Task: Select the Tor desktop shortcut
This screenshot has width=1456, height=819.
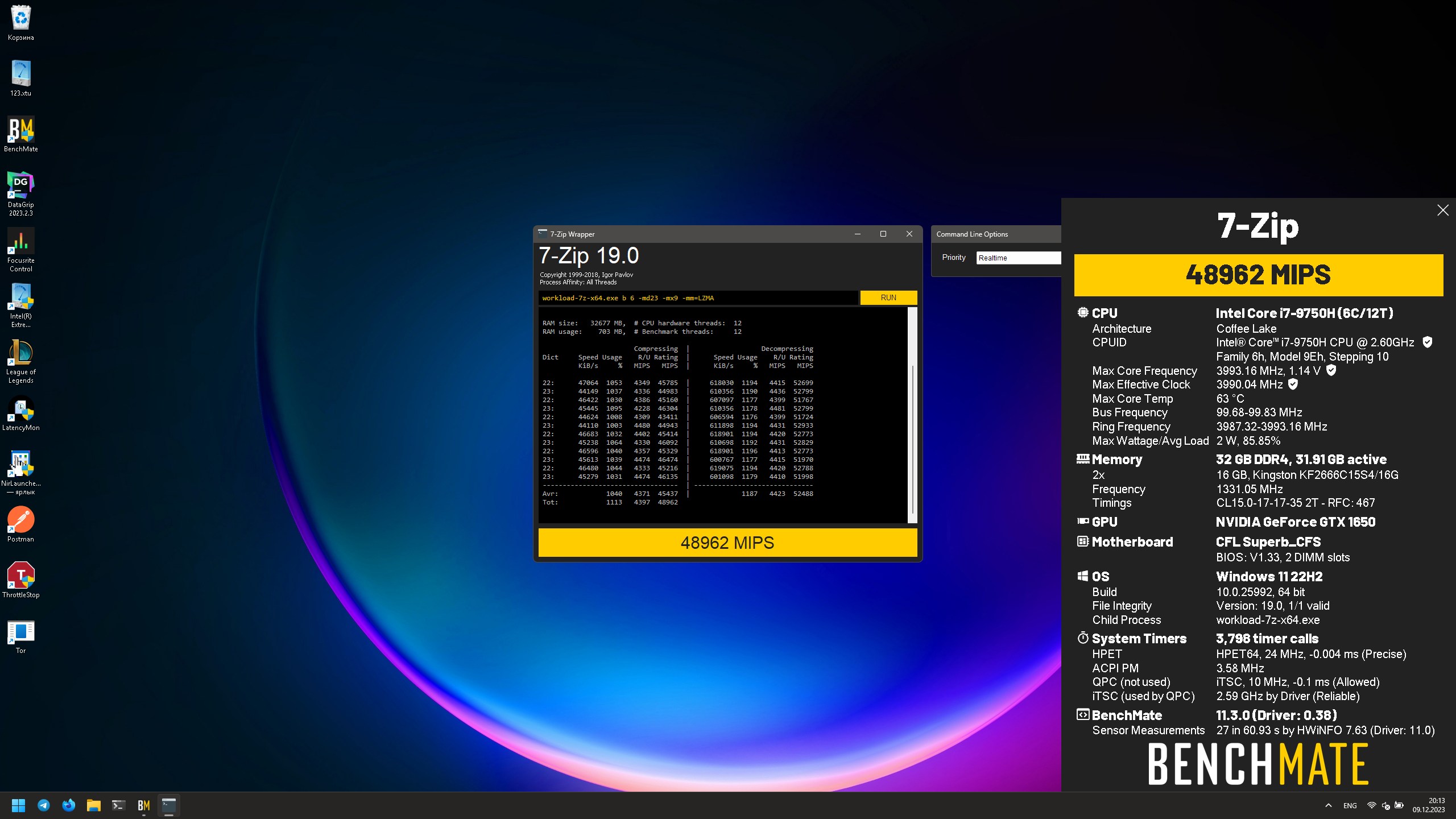Action: pyautogui.click(x=21, y=636)
